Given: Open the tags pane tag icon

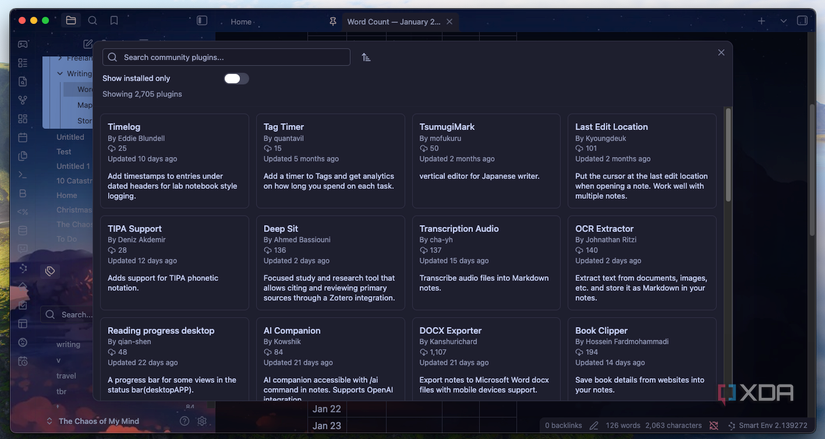Looking at the screenshot, I should (50, 271).
